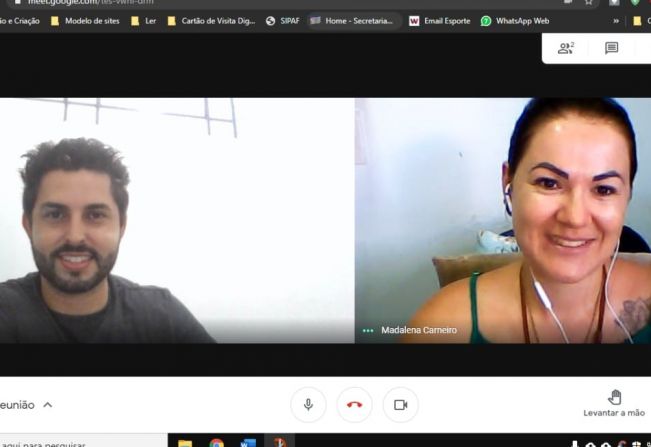
Task: Turn off the camera
Action: [401, 405]
